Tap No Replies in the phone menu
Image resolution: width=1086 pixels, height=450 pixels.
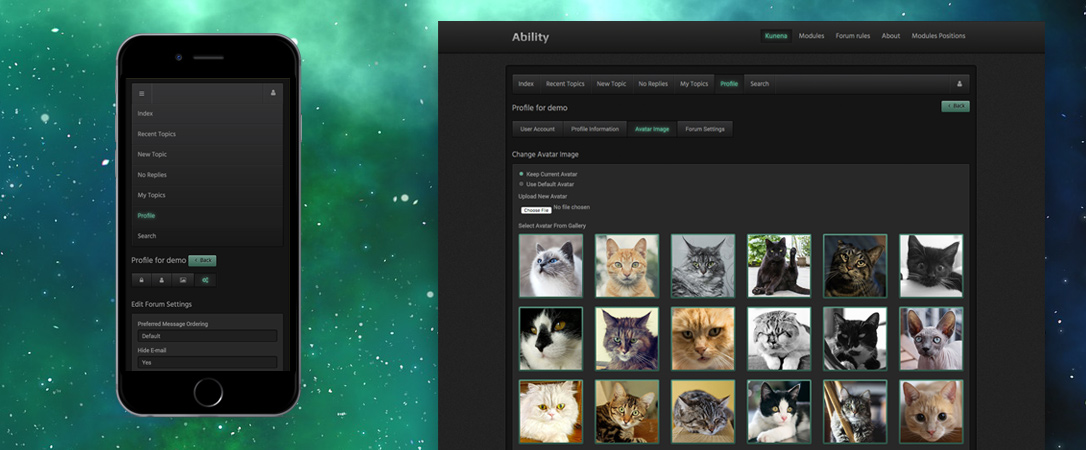click(207, 175)
